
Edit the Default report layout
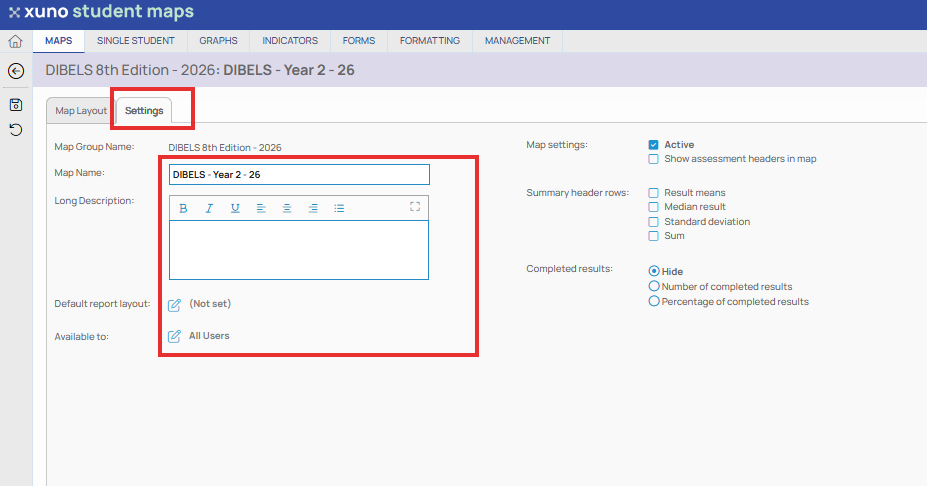[174, 305]
